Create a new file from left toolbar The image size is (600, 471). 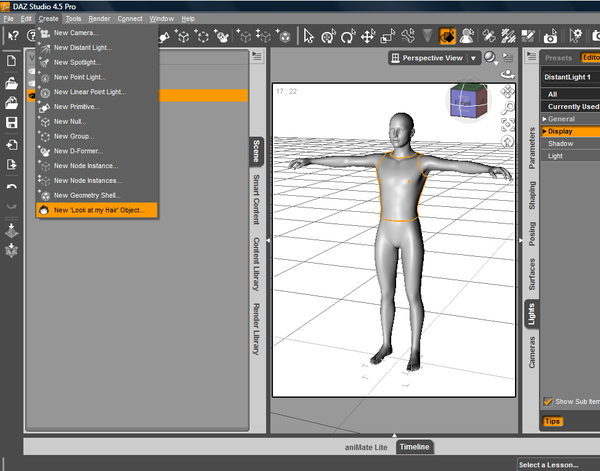11,60
